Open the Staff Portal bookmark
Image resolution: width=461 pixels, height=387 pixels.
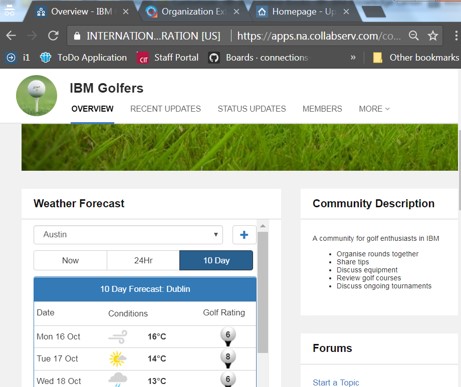tap(168, 58)
